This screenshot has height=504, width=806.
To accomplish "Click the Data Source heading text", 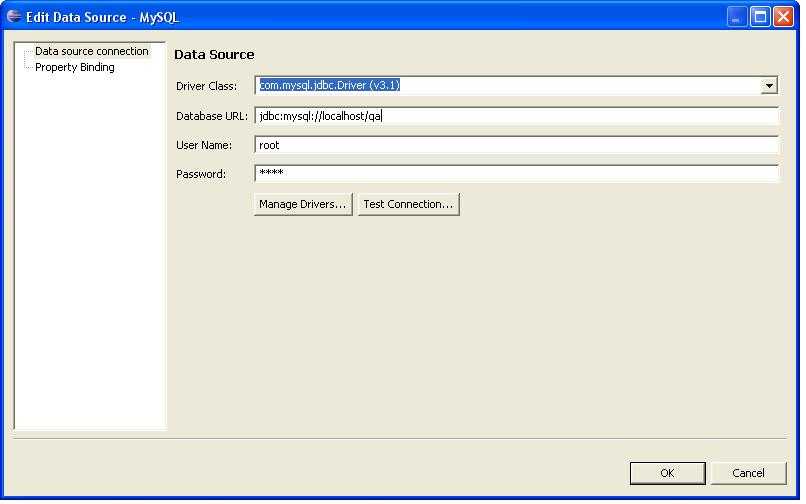I will 214,55.
